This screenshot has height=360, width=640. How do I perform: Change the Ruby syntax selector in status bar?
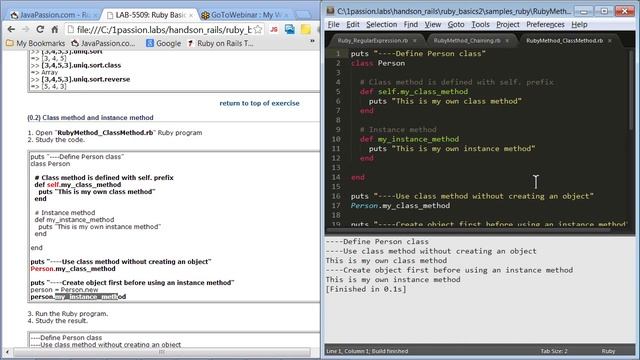[608, 351]
